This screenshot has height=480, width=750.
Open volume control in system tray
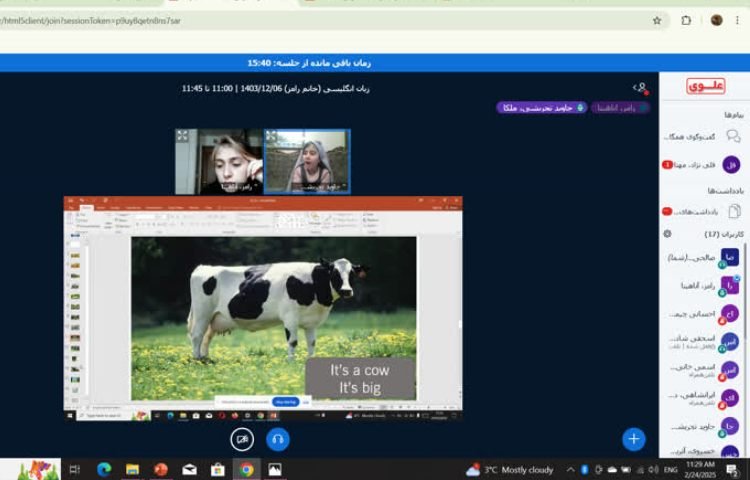pyautogui.click(x=653, y=470)
